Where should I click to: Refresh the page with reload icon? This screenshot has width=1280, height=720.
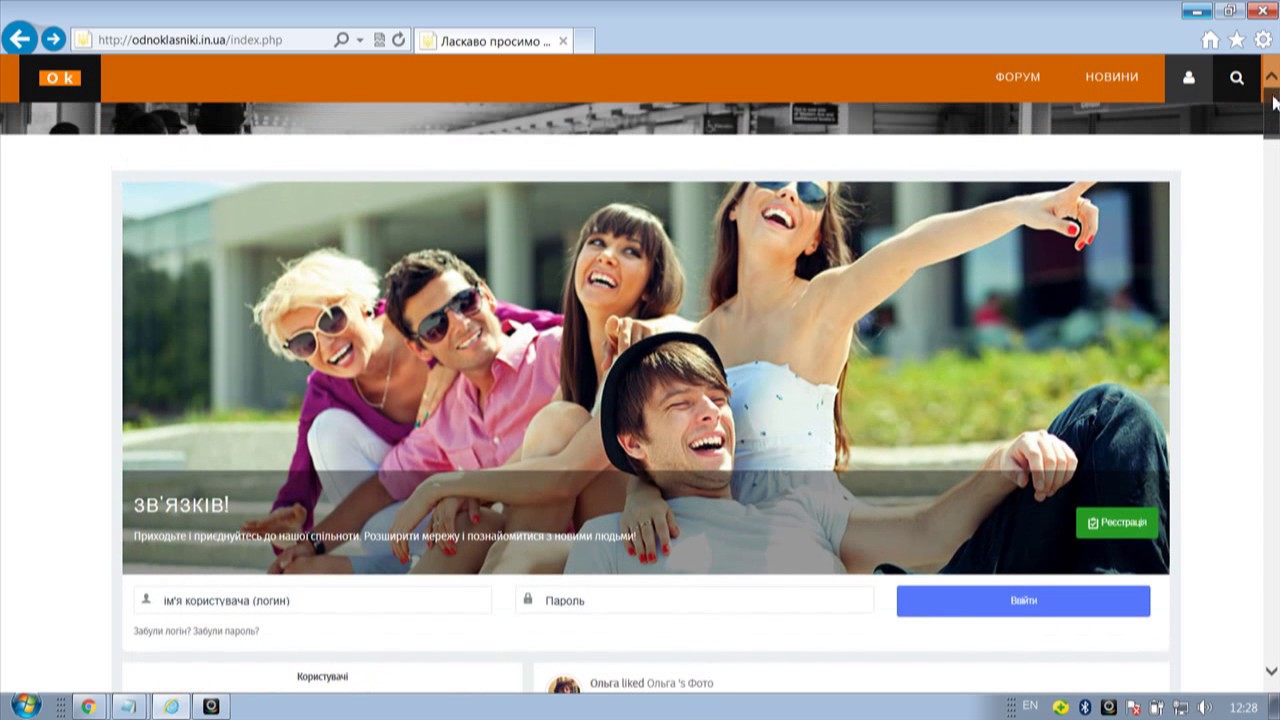pyautogui.click(x=398, y=40)
